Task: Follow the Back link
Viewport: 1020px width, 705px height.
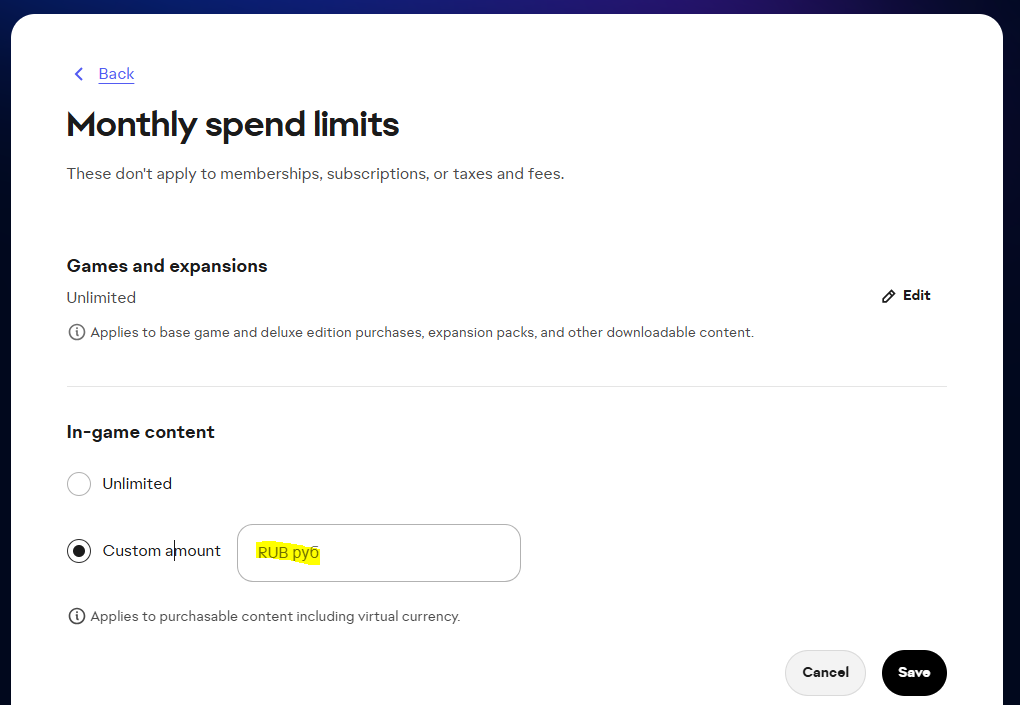Action: click(x=116, y=74)
